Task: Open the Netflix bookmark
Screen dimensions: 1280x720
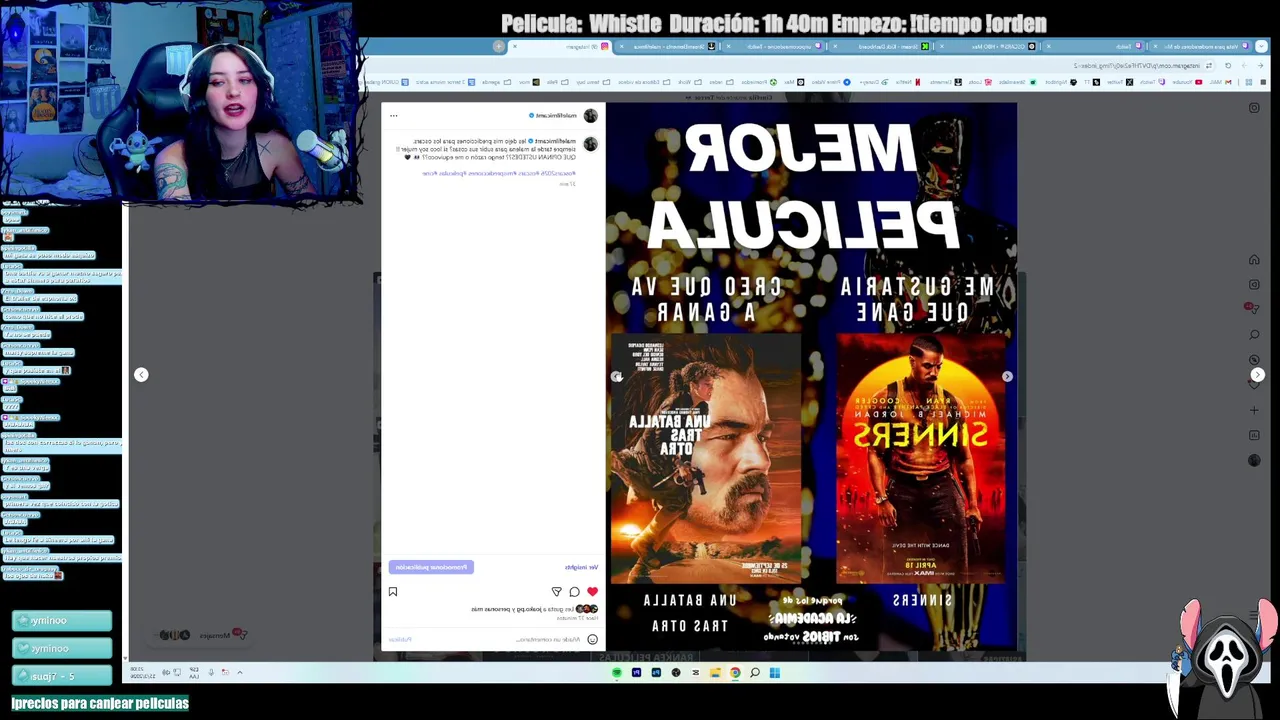Action: coord(908,82)
